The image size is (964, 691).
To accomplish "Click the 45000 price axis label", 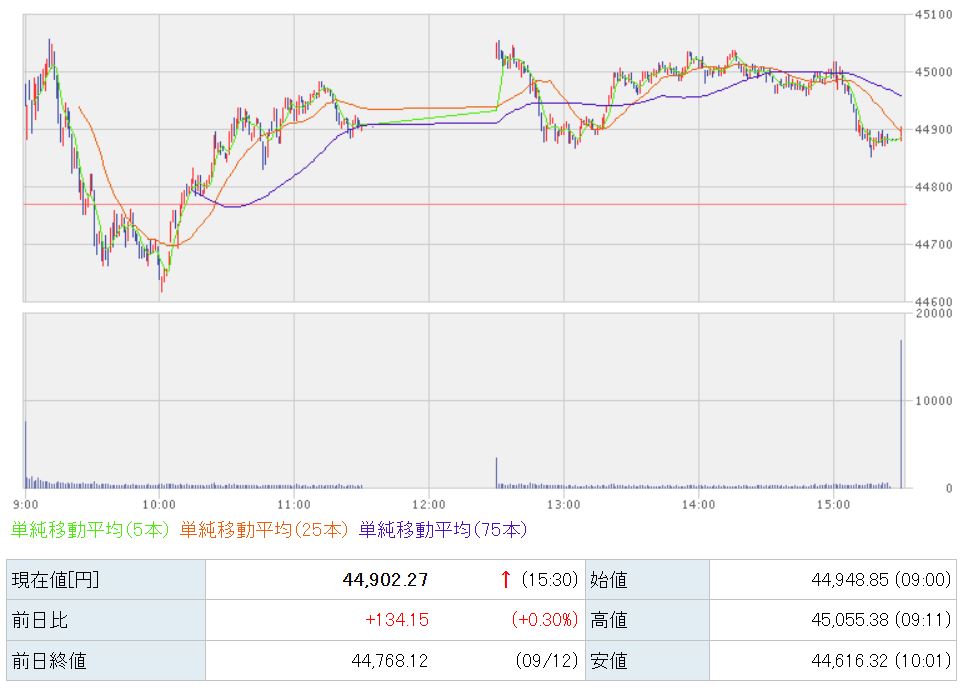I will [x=933, y=72].
